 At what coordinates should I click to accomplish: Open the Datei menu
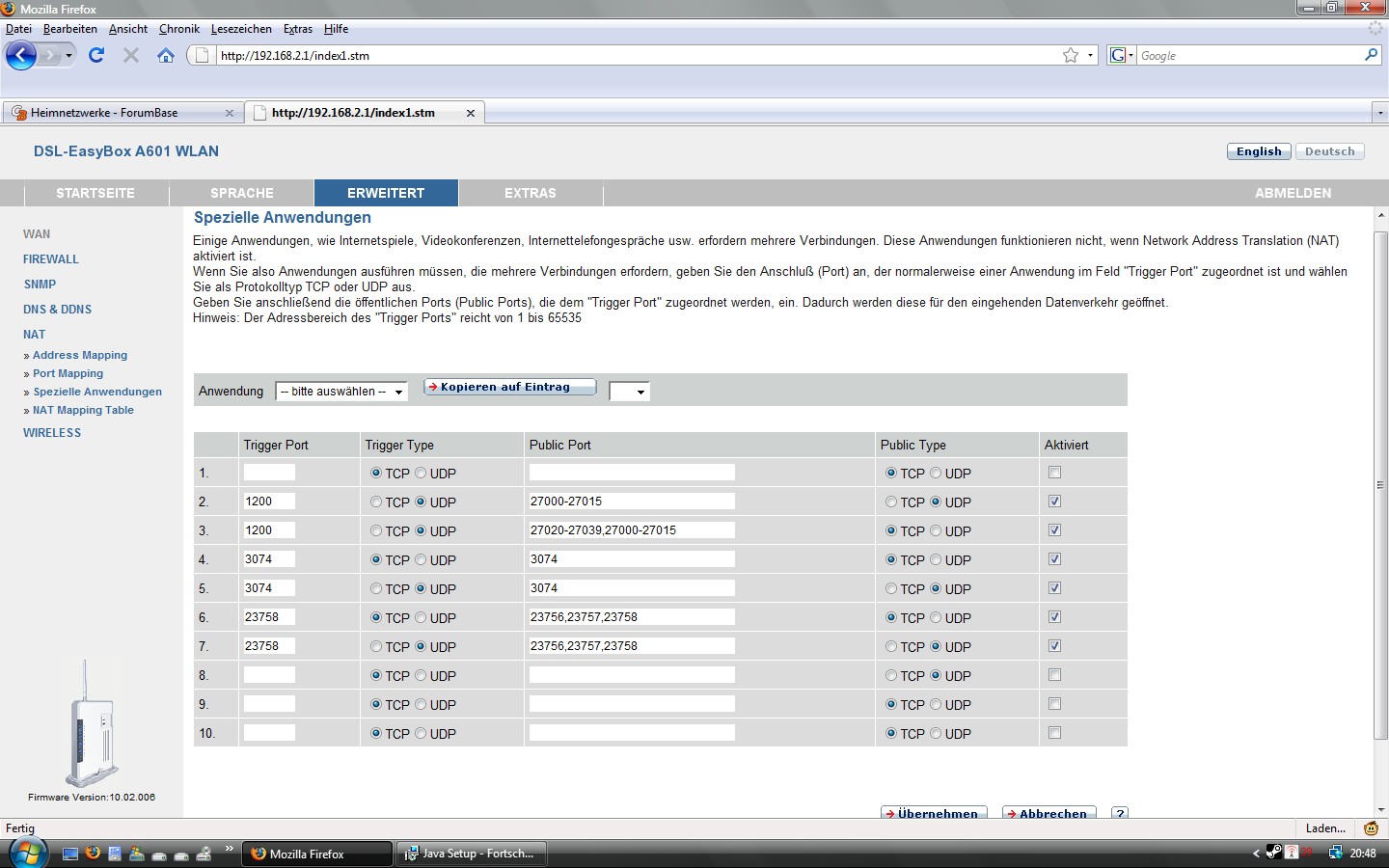point(18,29)
